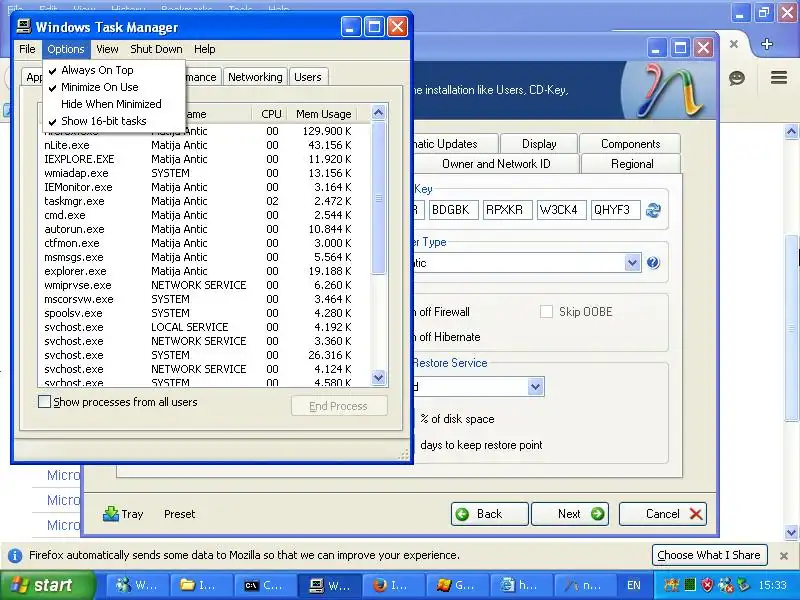Screen dimensions: 800x600
Task: Expand the System Restore Service dropdown
Action: (x=535, y=386)
